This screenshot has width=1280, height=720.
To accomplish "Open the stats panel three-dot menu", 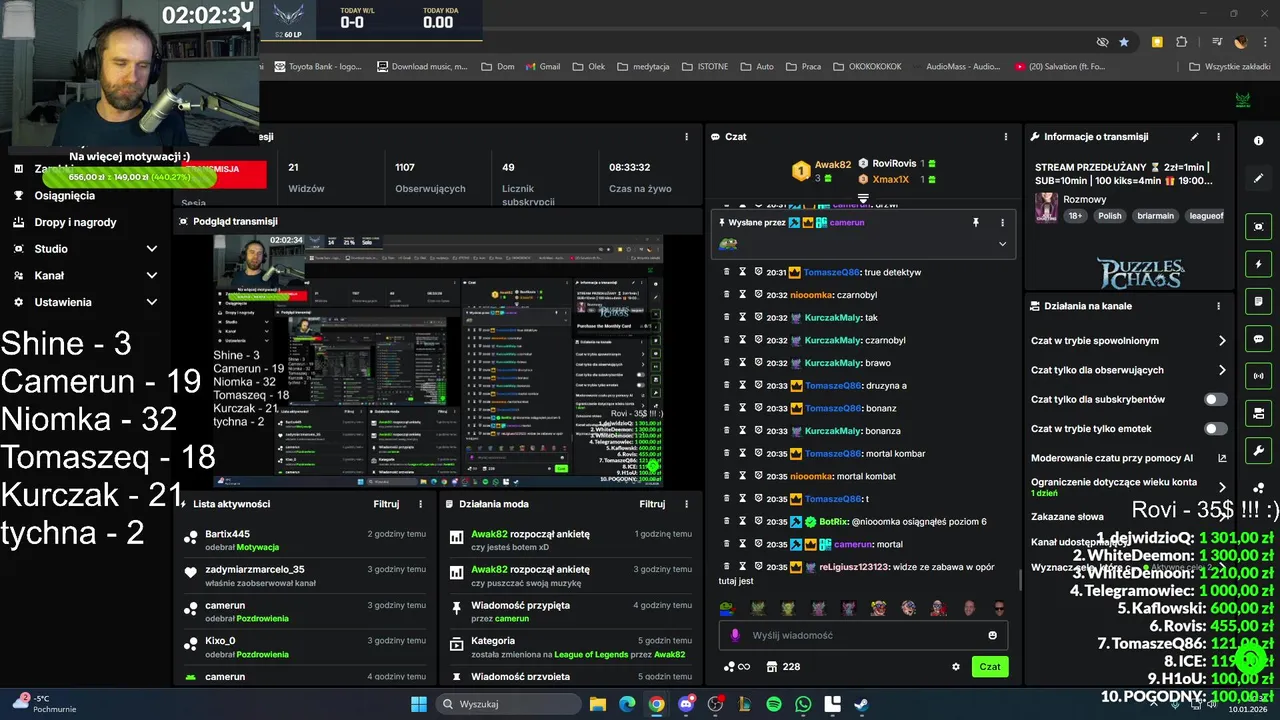I will (686, 137).
